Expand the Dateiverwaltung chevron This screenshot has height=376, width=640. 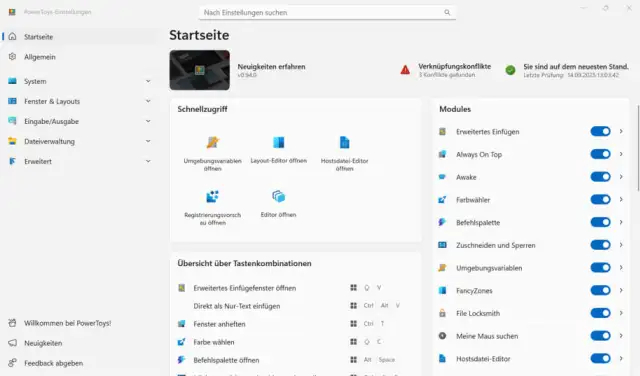tap(148, 141)
